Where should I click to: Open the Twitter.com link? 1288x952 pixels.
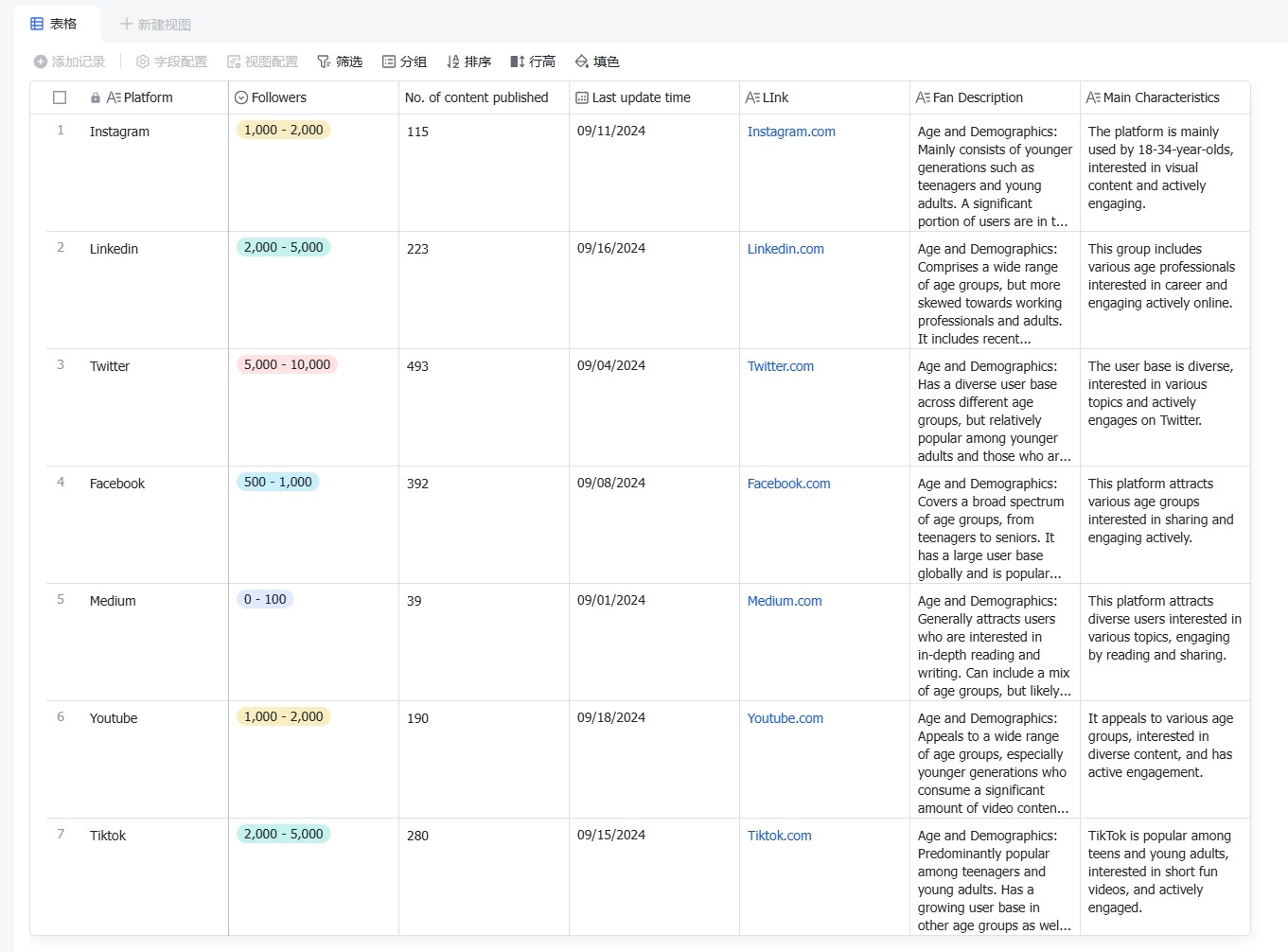tap(781, 366)
